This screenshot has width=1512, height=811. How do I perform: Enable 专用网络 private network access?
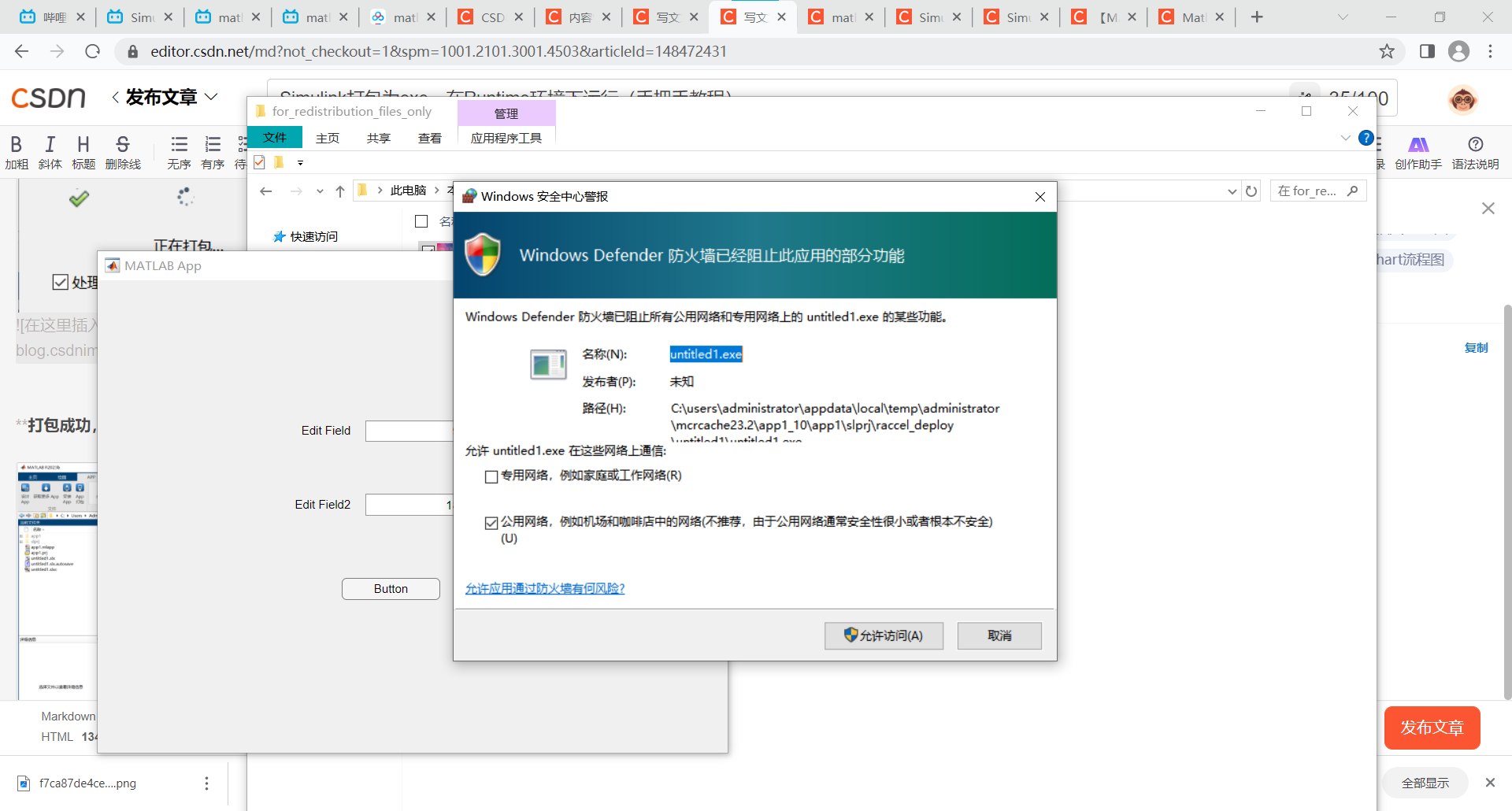click(491, 476)
